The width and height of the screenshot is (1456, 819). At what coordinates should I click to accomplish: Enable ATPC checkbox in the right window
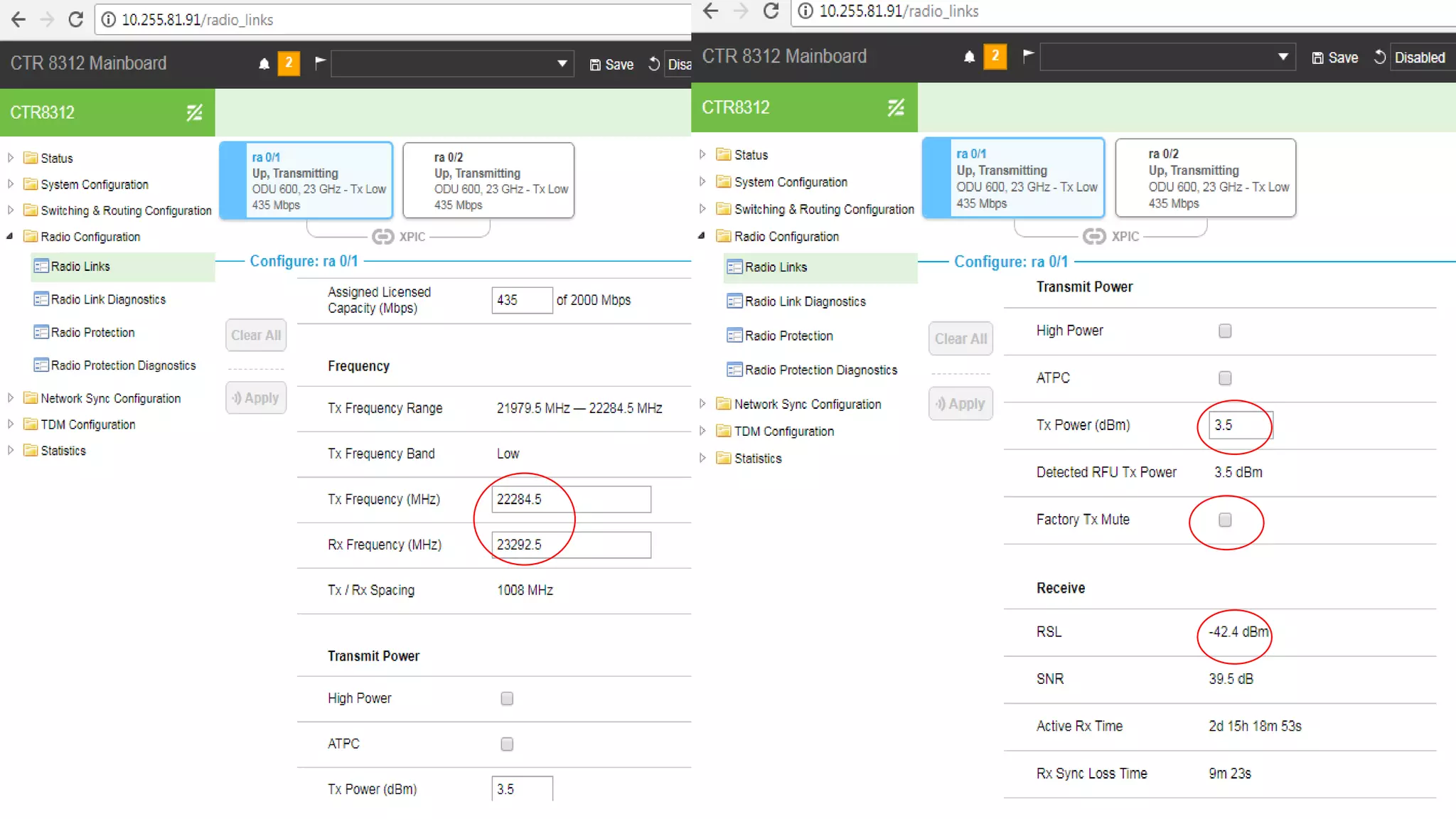(1225, 378)
